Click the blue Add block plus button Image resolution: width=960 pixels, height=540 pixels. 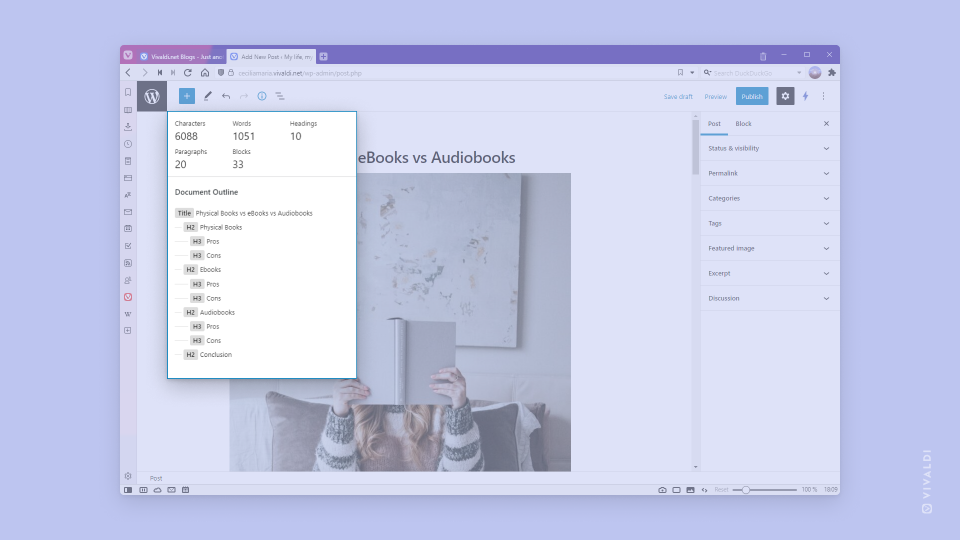click(x=187, y=96)
